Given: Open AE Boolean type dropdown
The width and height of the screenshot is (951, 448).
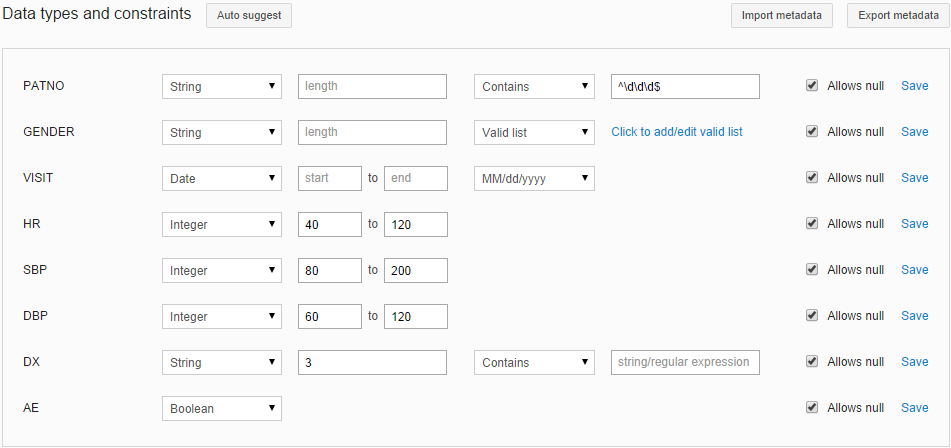Looking at the screenshot, I should 221,408.
